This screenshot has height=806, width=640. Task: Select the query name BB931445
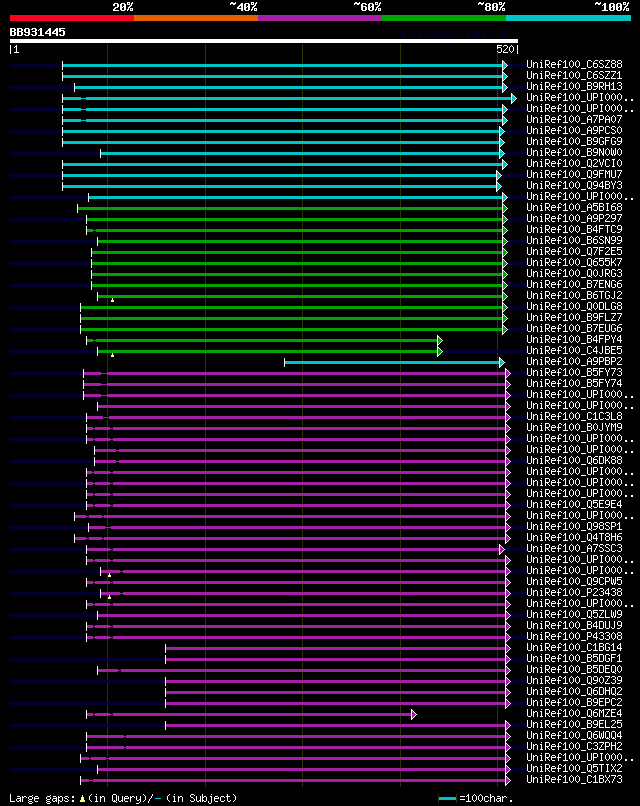(38, 32)
